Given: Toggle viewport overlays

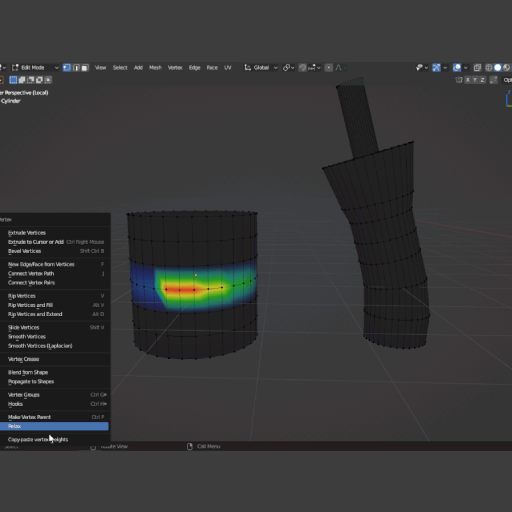Looking at the screenshot, I should [x=457, y=68].
